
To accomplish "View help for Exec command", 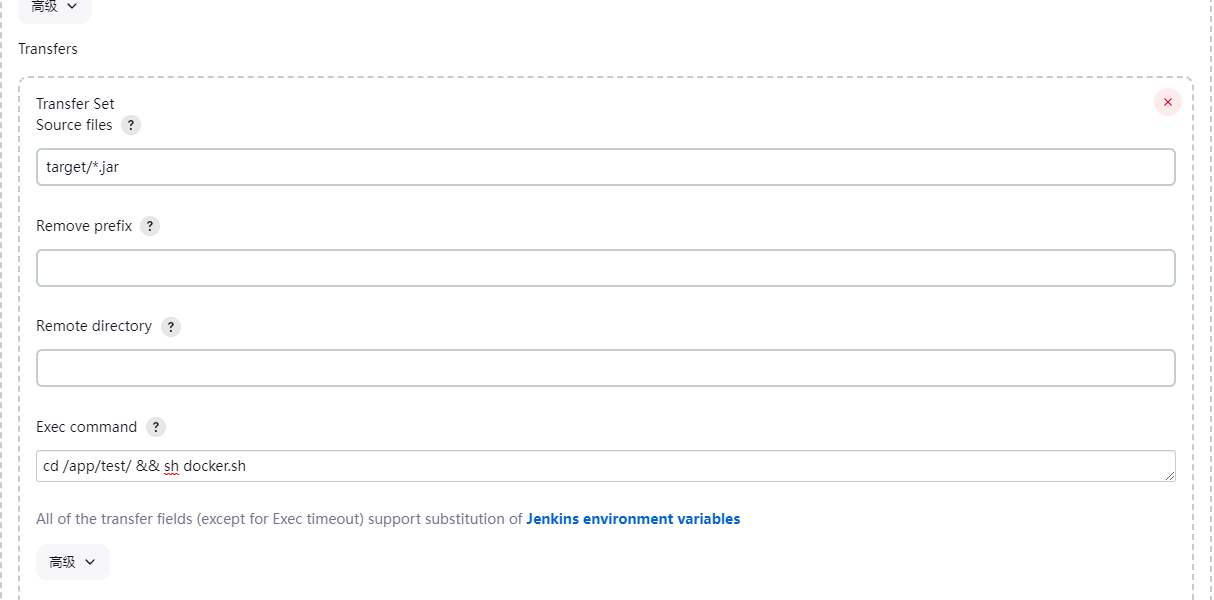I will tap(156, 427).
